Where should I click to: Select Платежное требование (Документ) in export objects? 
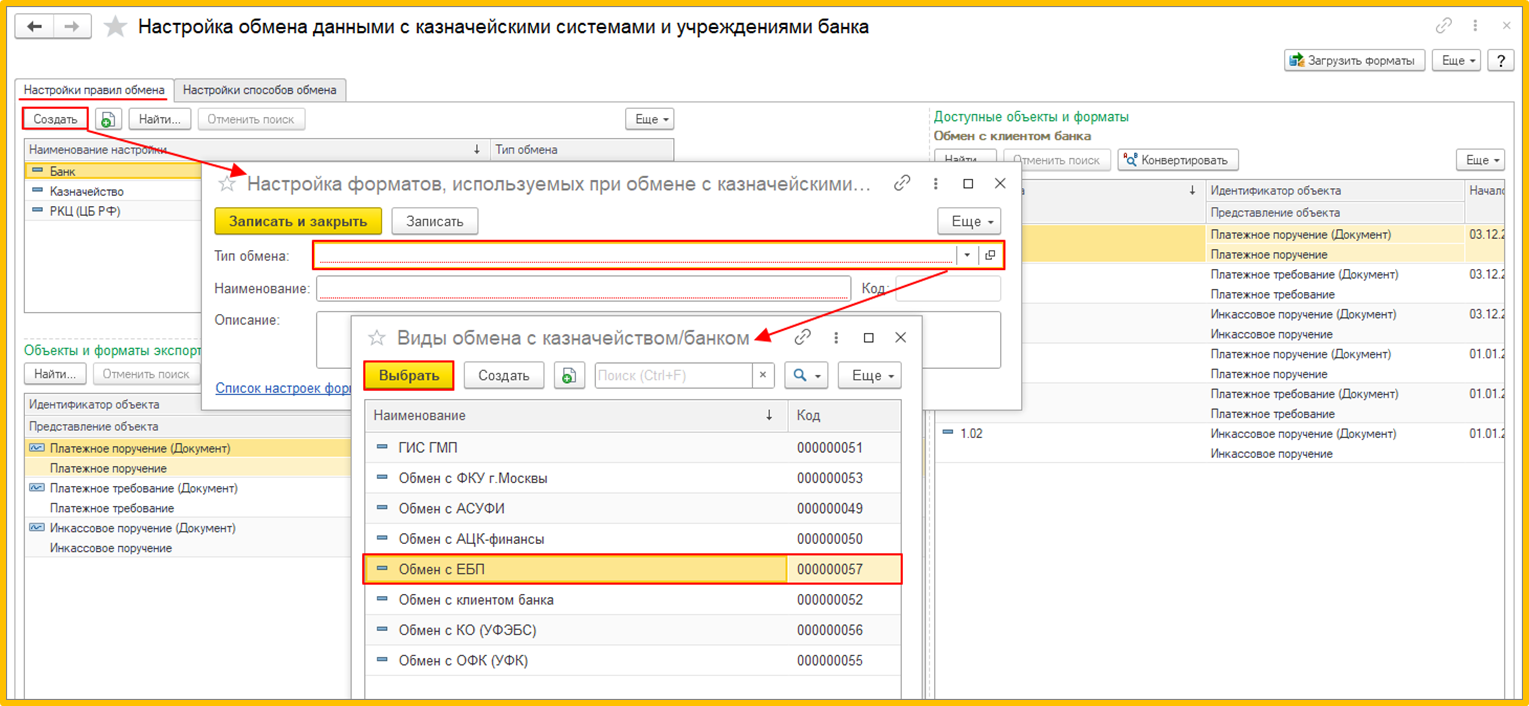[x=143, y=488]
